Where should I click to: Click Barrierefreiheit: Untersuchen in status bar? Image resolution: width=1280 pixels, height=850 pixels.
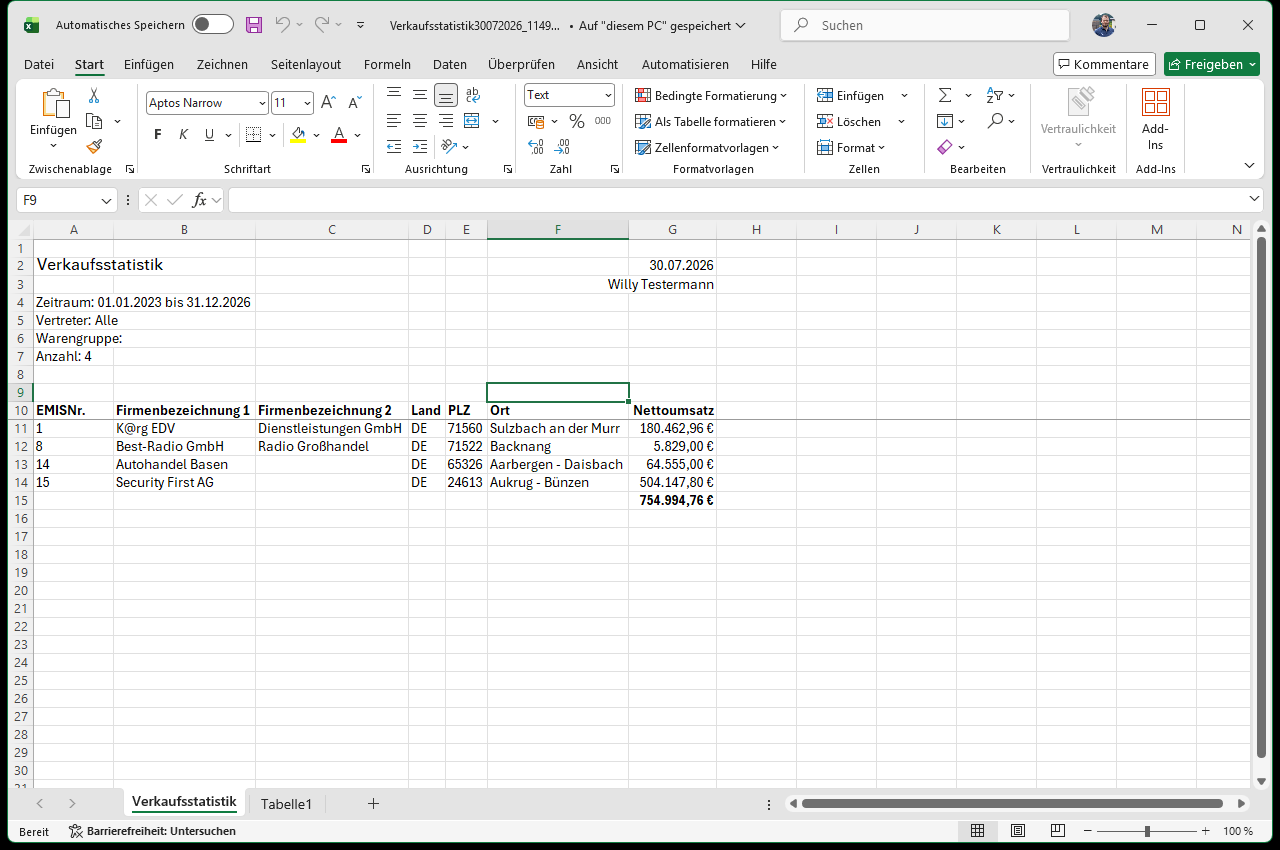point(152,831)
